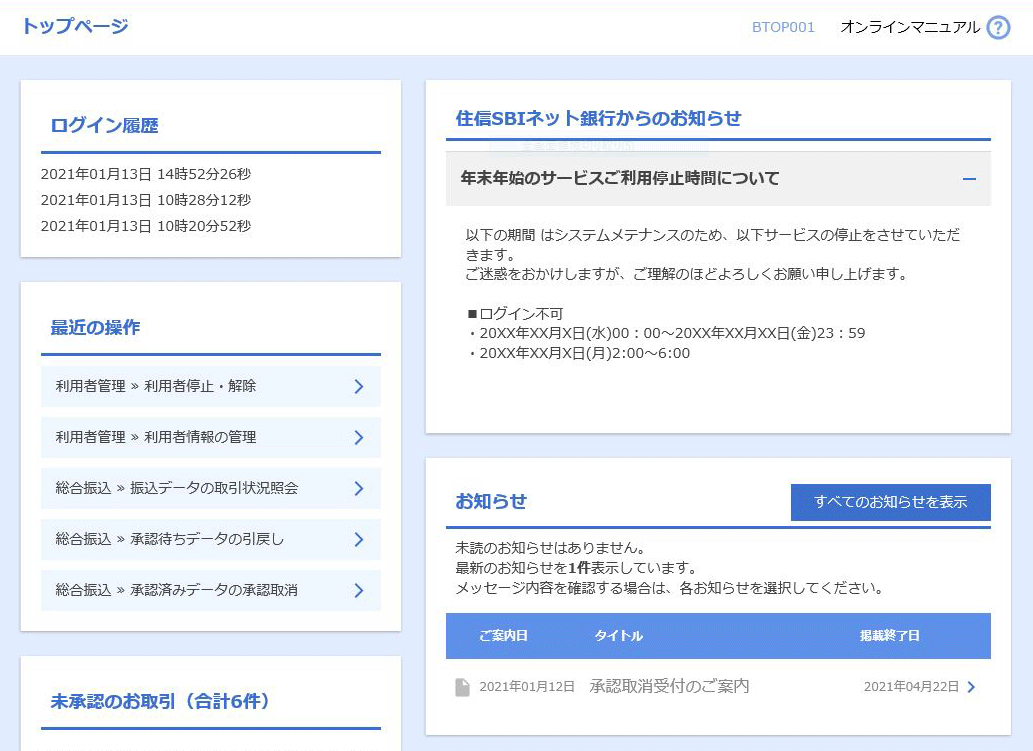Click the タイトル column header

click(x=618, y=636)
